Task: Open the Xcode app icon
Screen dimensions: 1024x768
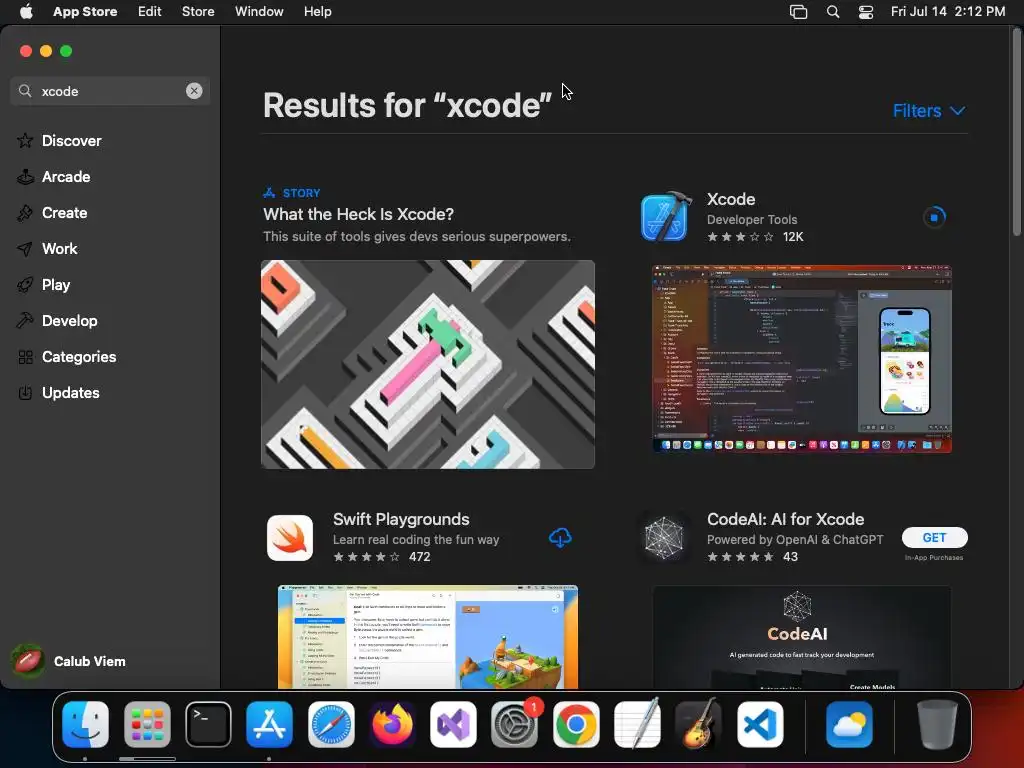Action: click(x=665, y=217)
